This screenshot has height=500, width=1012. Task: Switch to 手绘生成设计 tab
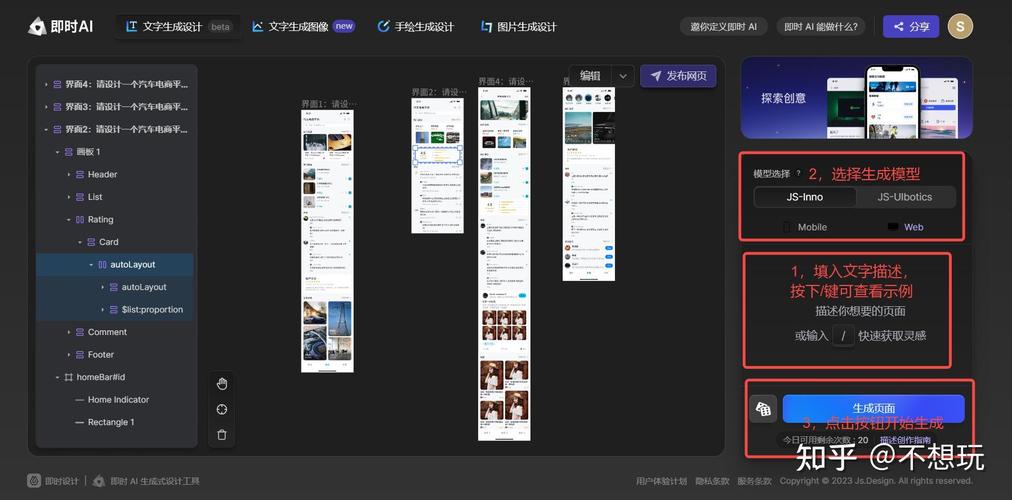[x=416, y=26]
